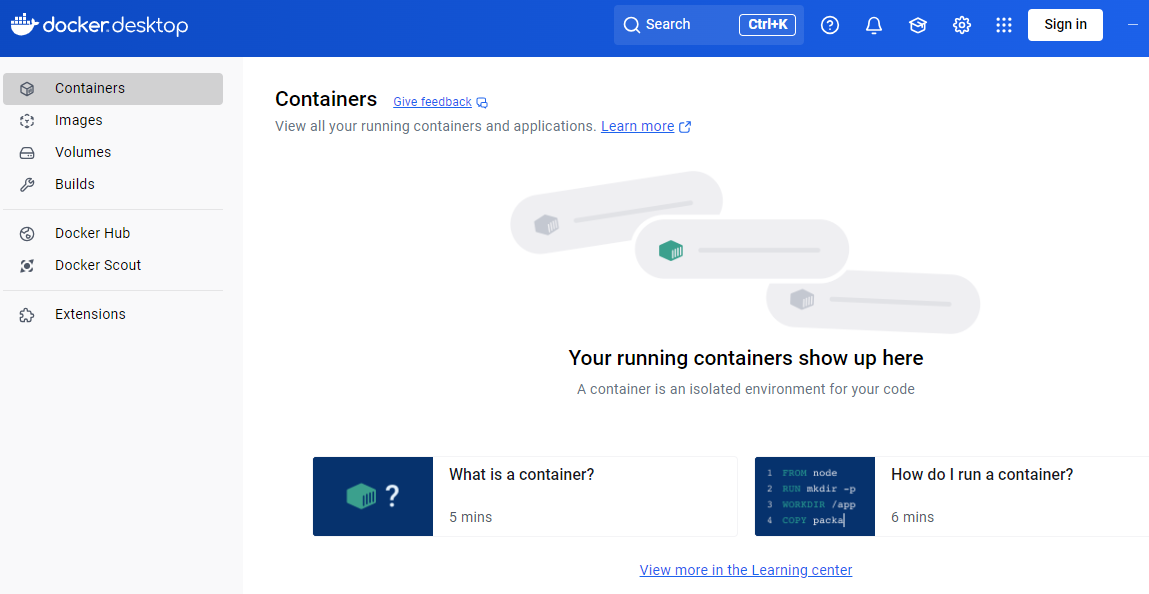Click 'What is a container?' card title

(x=522, y=475)
